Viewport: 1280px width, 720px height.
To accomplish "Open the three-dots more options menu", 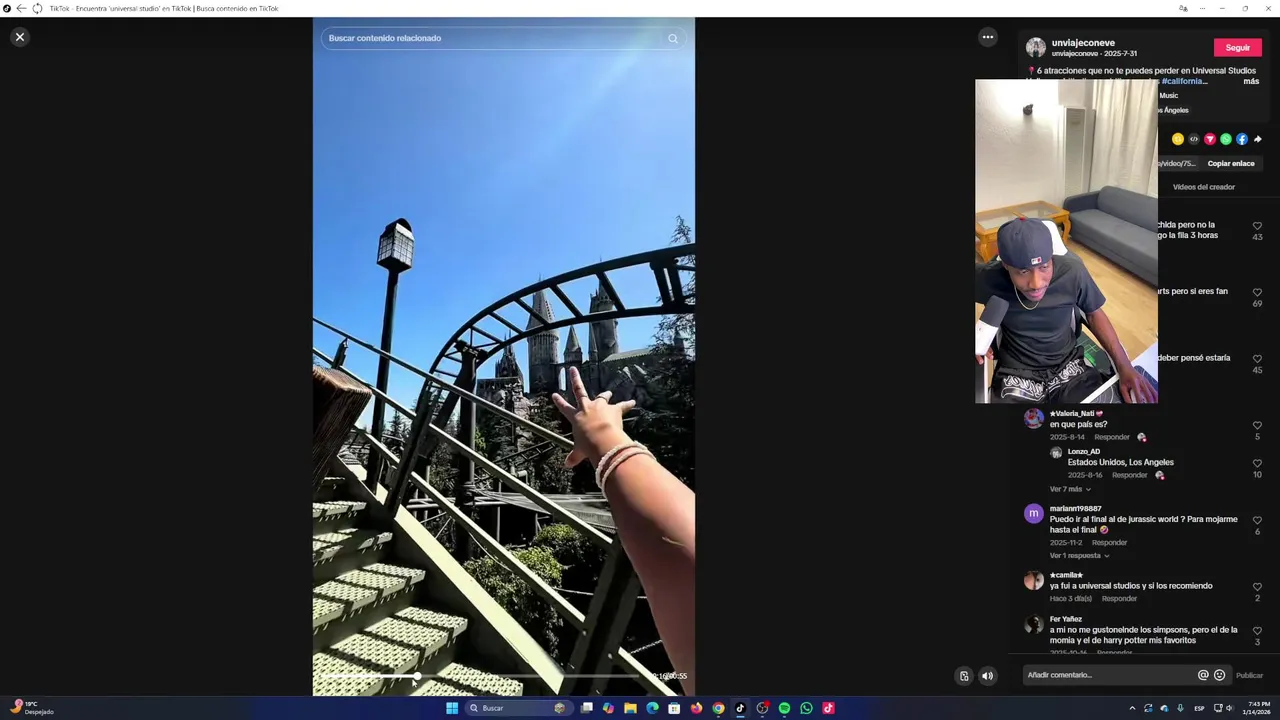I will (x=988, y=37).
